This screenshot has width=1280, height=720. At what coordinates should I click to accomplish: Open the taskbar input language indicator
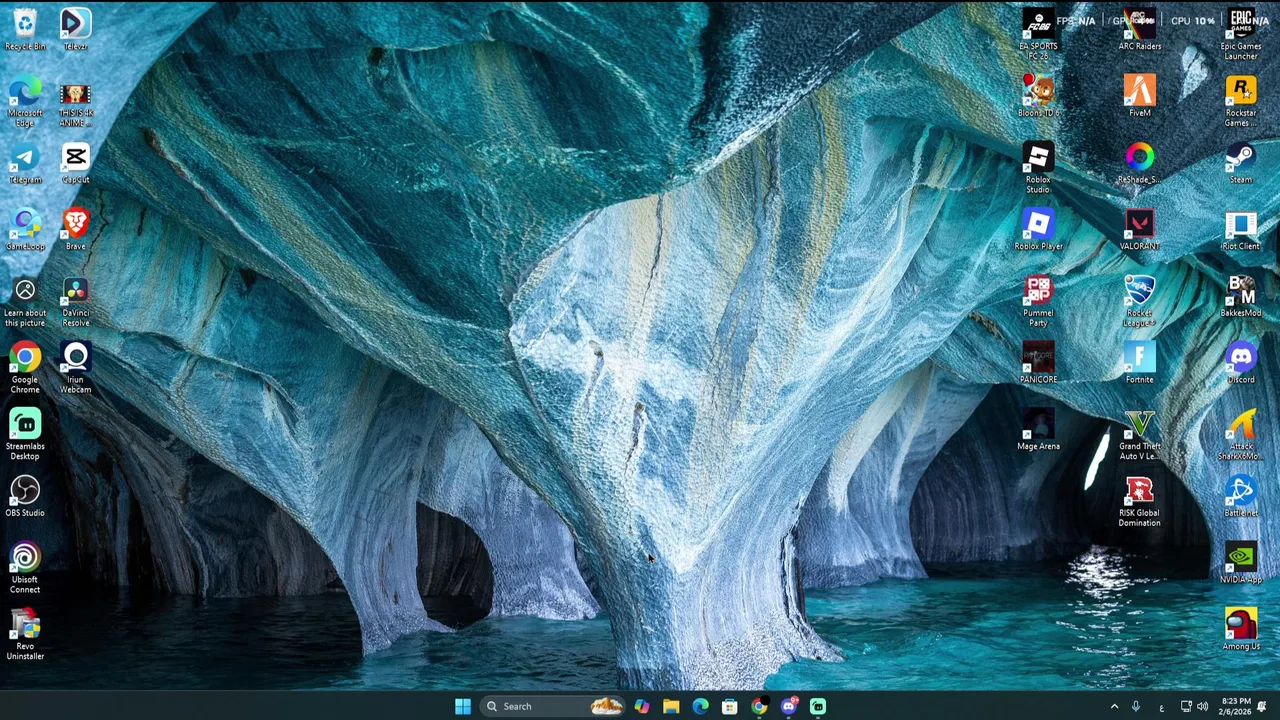[x=1161, y=706]
